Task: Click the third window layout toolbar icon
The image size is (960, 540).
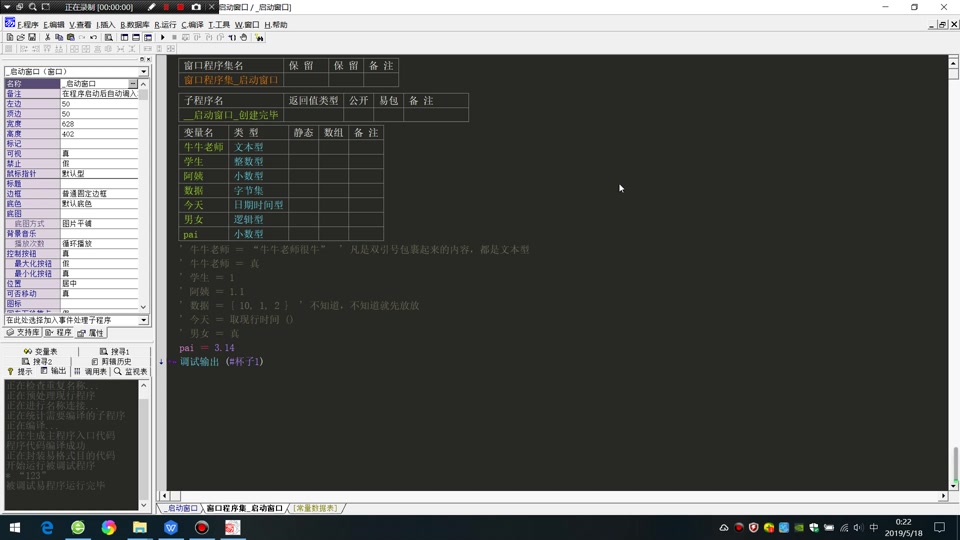Action: tap(148, 37)
